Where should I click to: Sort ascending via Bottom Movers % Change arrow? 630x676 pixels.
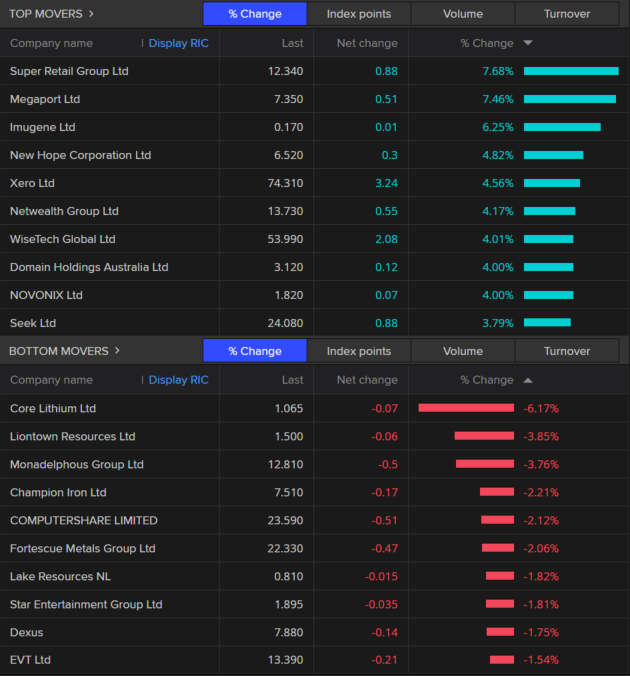click(528, 380)
